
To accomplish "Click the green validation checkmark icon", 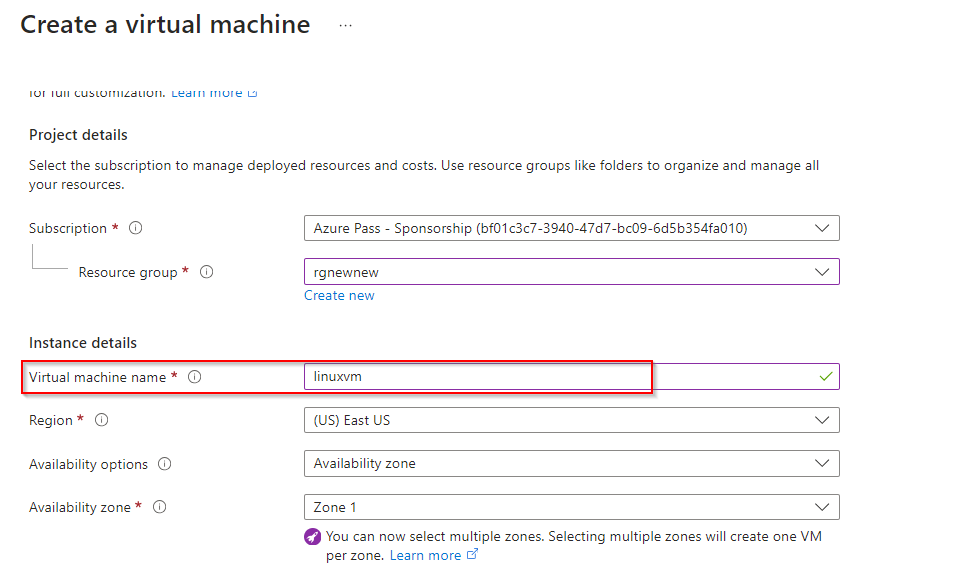I will pyautogui.click(x=825, y=377).
